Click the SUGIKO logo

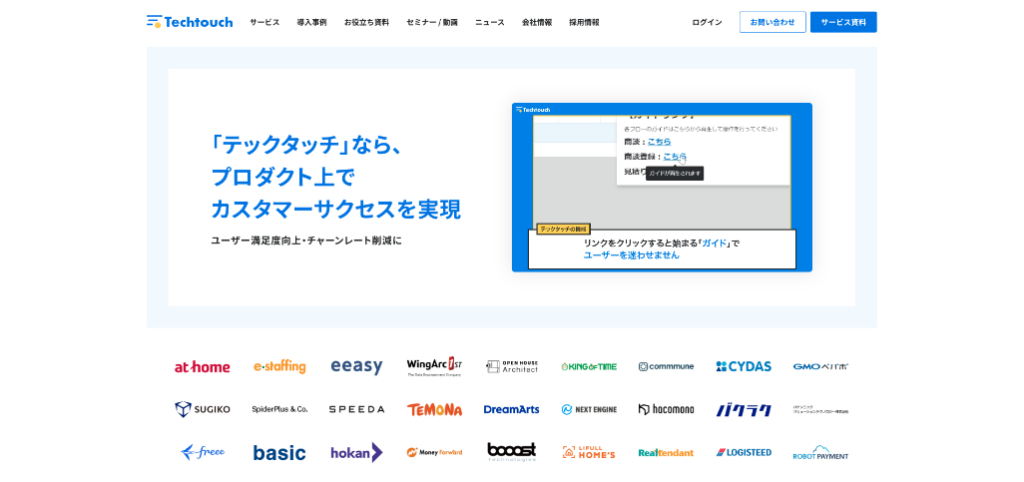pos(202,410)
